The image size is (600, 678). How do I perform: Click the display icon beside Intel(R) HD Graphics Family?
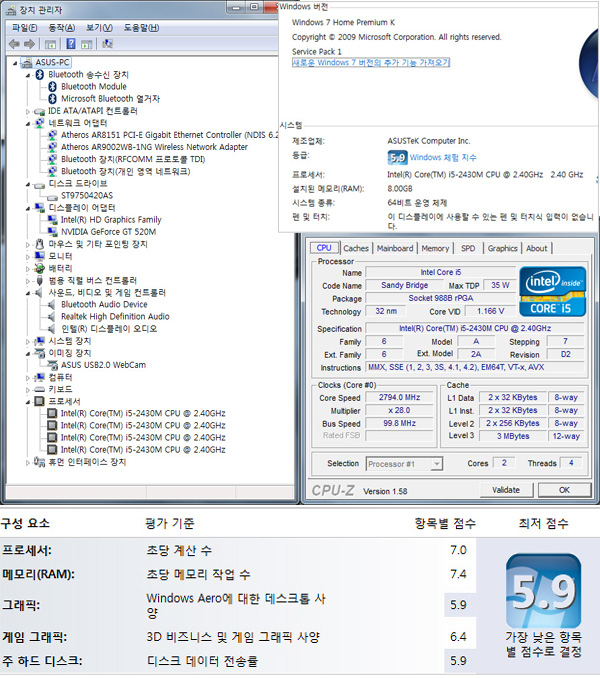click(52, 220)
